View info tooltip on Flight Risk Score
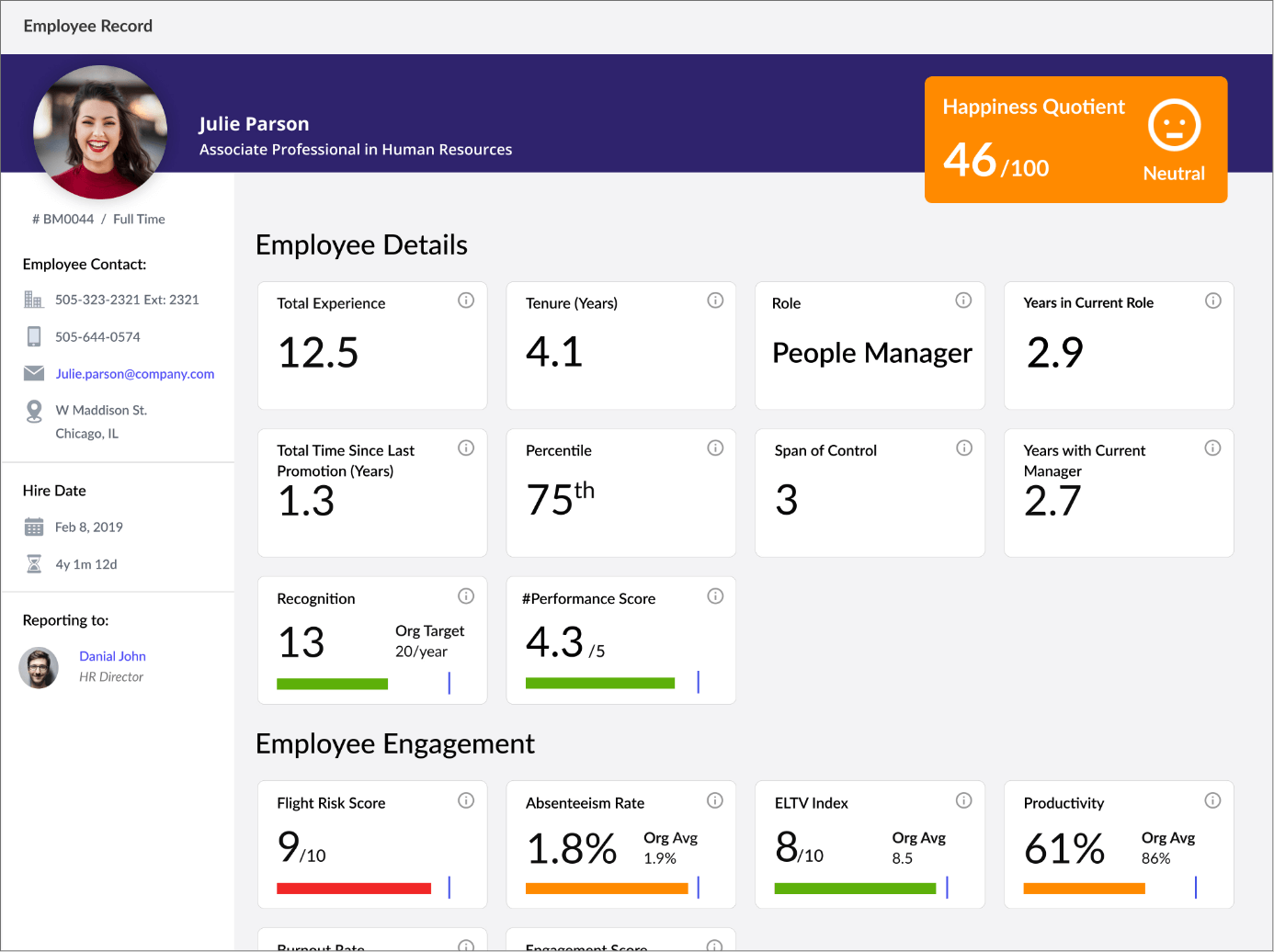1274x952 pixels. 466,800
